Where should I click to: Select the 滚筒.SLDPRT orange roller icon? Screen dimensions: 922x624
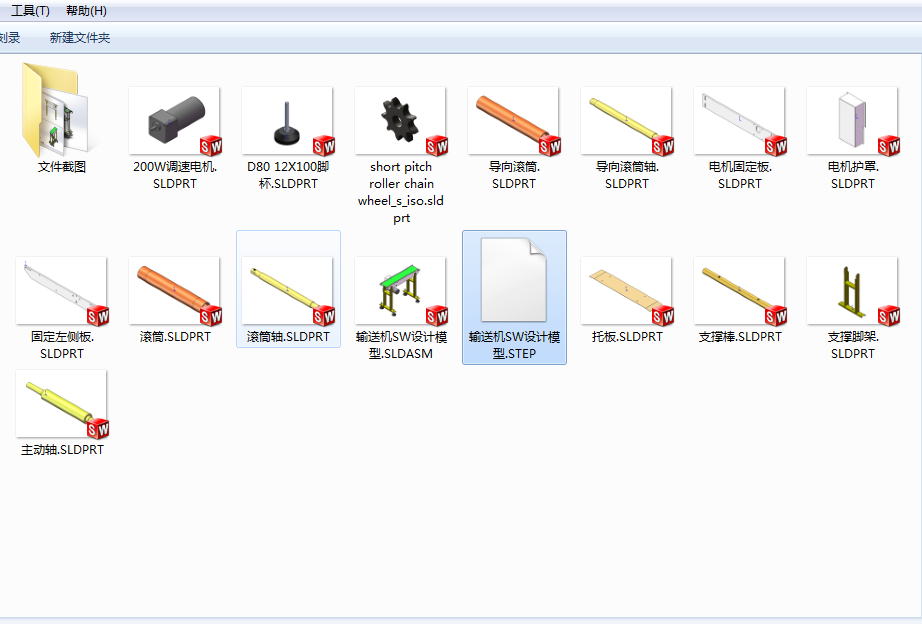175,291
